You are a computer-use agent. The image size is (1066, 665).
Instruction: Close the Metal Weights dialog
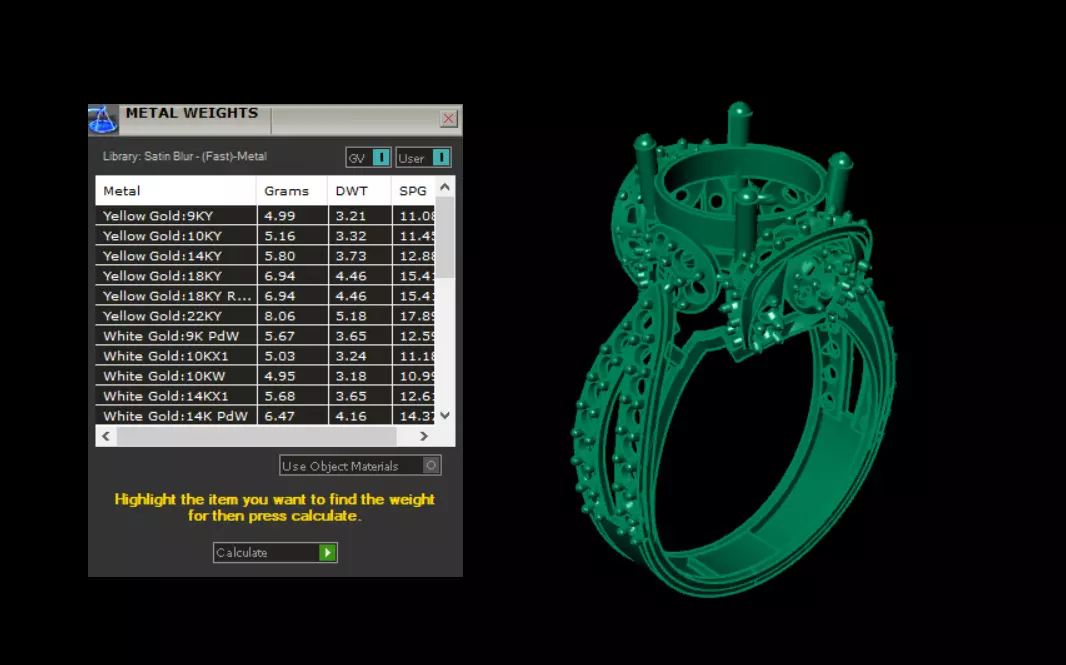(449, 119)
